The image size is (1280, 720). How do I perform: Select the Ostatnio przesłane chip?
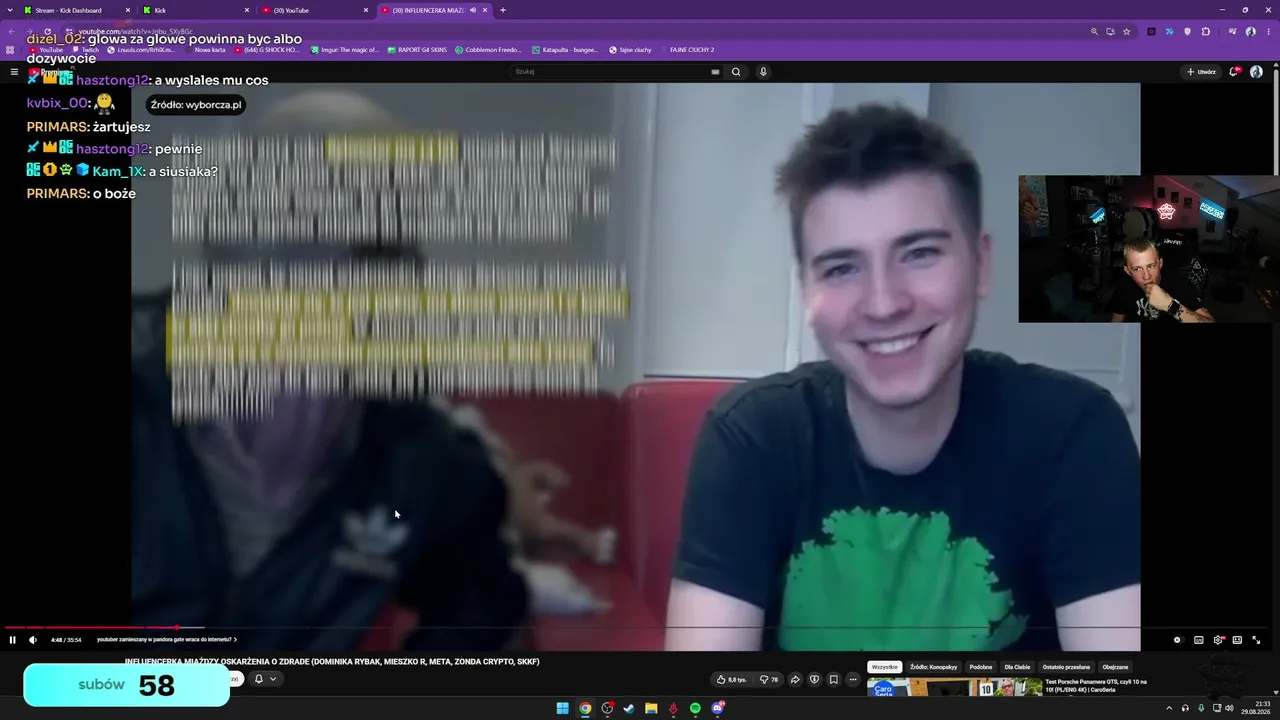click(x=1066, y=667)
